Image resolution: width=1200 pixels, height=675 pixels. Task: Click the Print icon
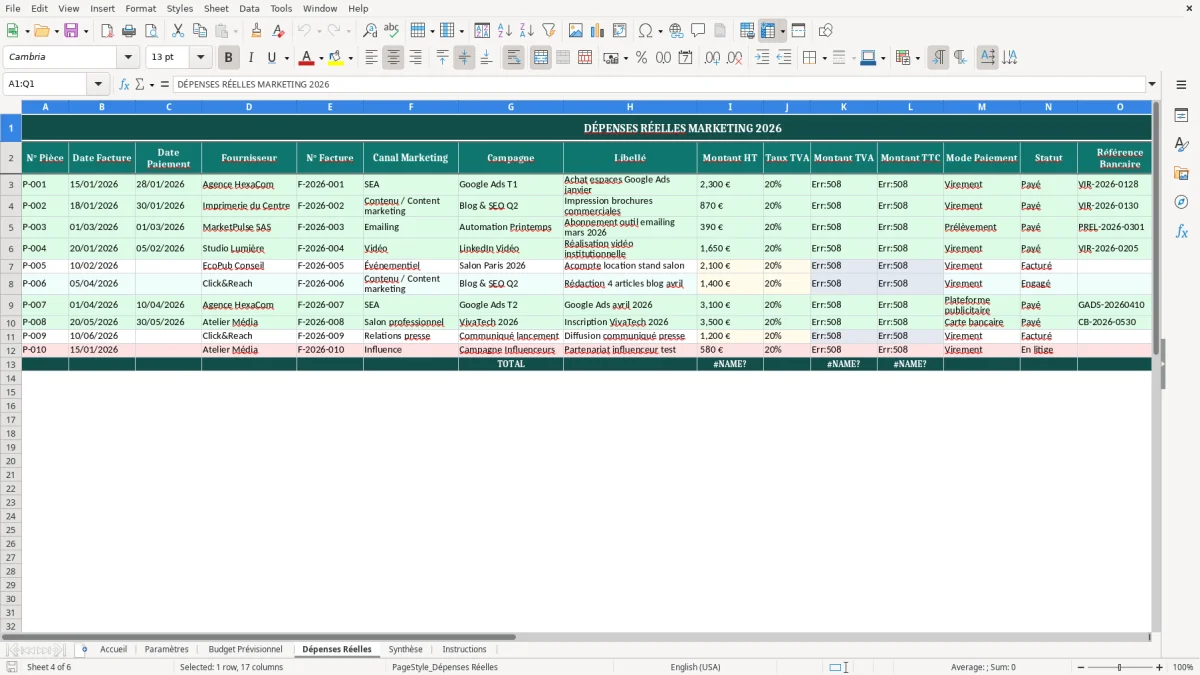click(129, 31)
